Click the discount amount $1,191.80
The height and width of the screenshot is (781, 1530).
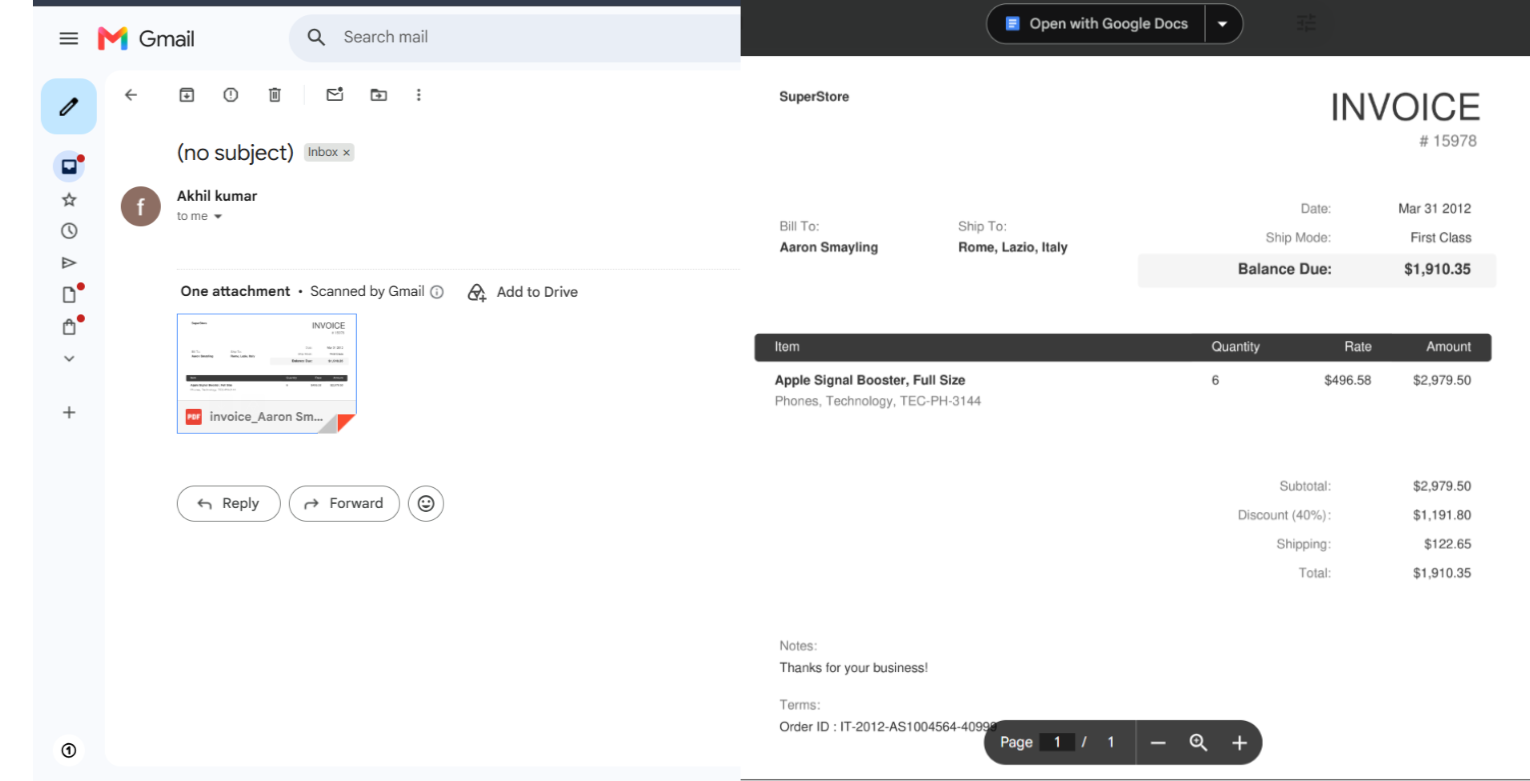click(1442, 515)
